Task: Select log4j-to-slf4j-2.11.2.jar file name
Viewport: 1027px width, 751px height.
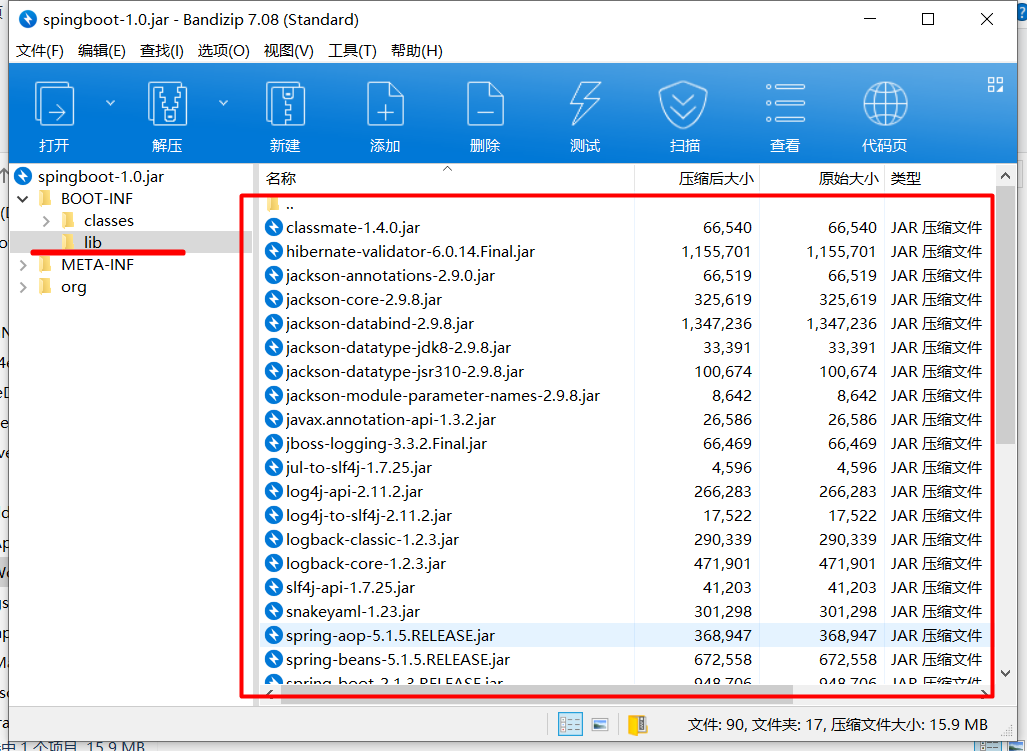Action: tap(369, 515)
